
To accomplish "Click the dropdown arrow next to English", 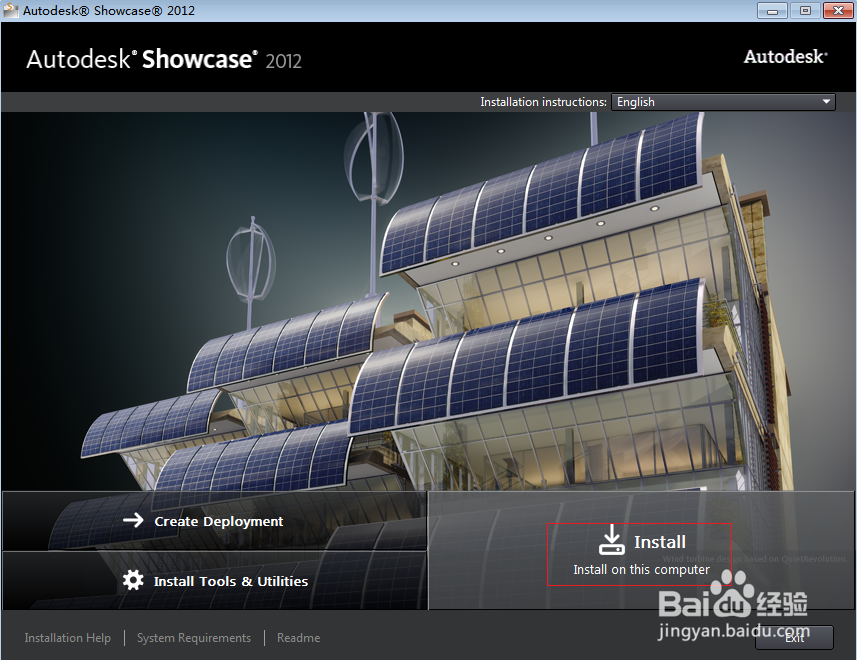I will (826, 102).
